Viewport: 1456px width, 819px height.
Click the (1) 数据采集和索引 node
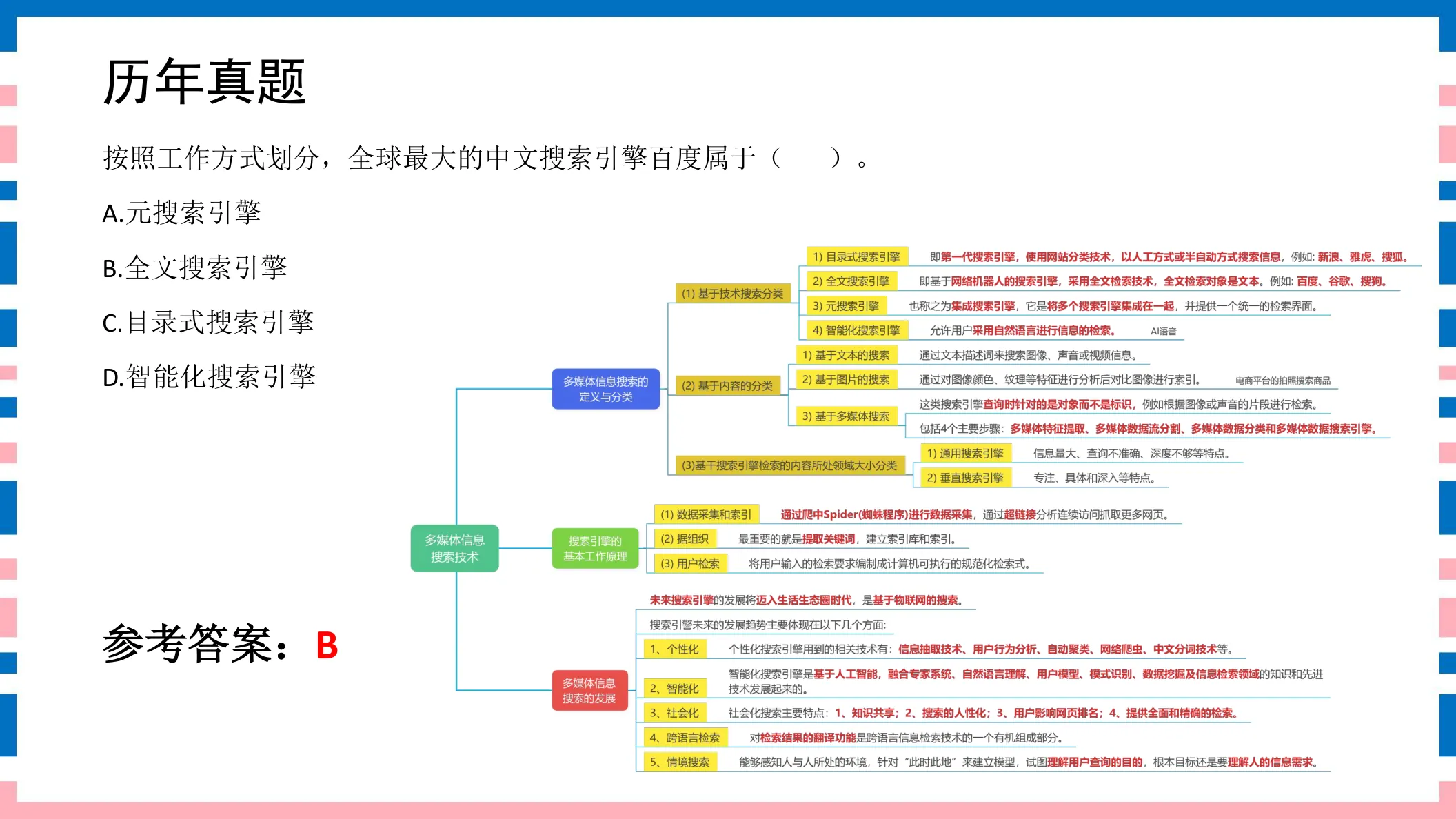(706, 514)
